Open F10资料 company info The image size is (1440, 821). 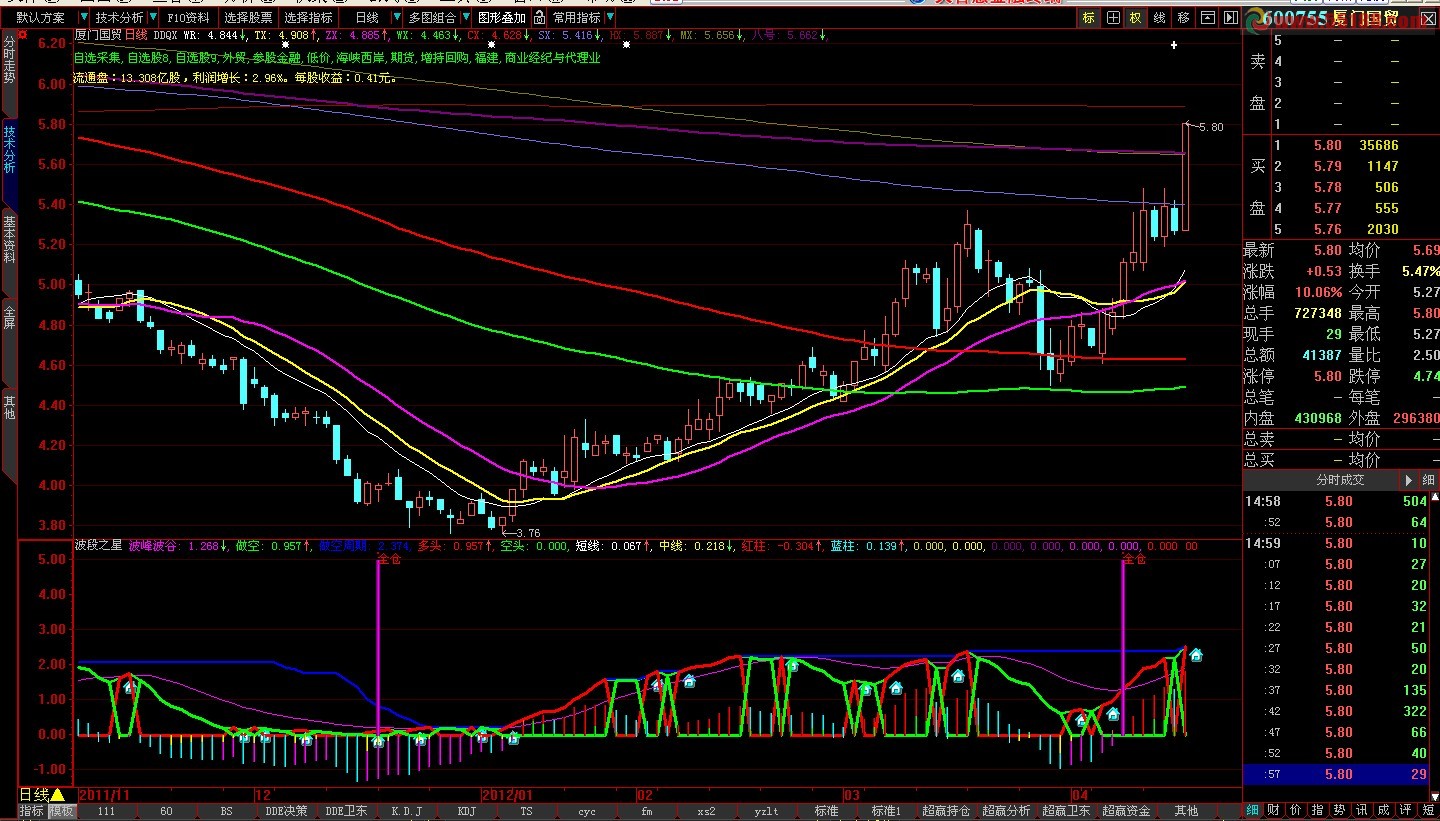189,18
